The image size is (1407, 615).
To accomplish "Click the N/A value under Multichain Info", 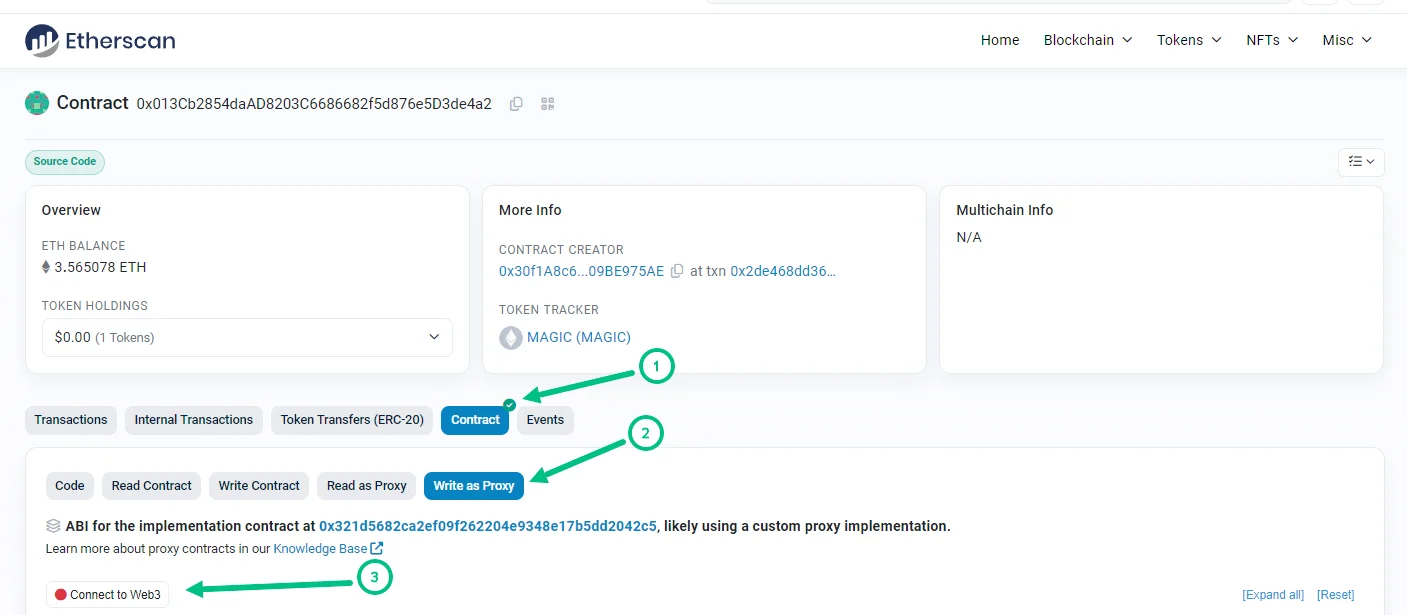I will coord(969,238).
